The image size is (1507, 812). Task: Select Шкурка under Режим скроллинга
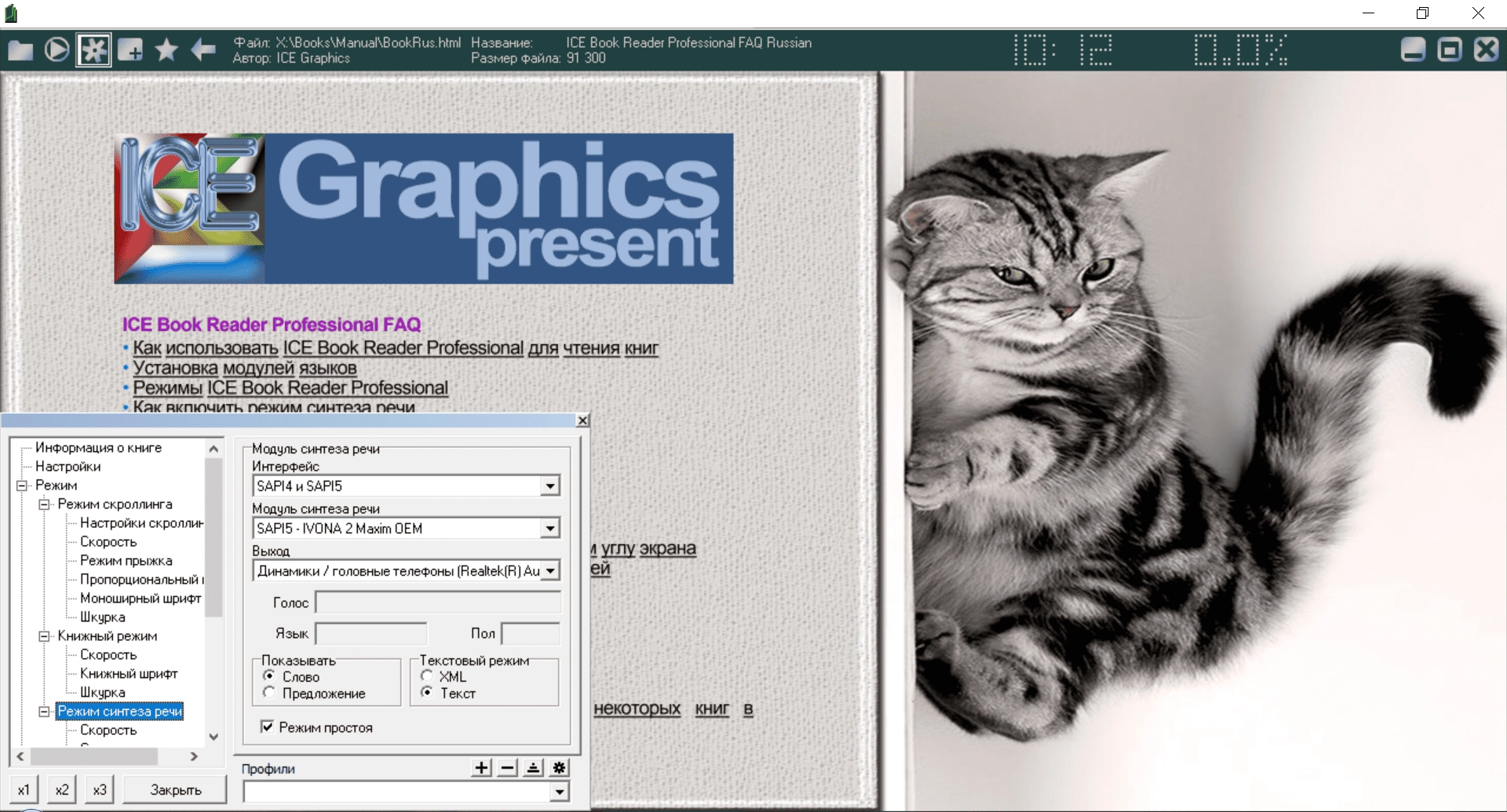point(102,617)
